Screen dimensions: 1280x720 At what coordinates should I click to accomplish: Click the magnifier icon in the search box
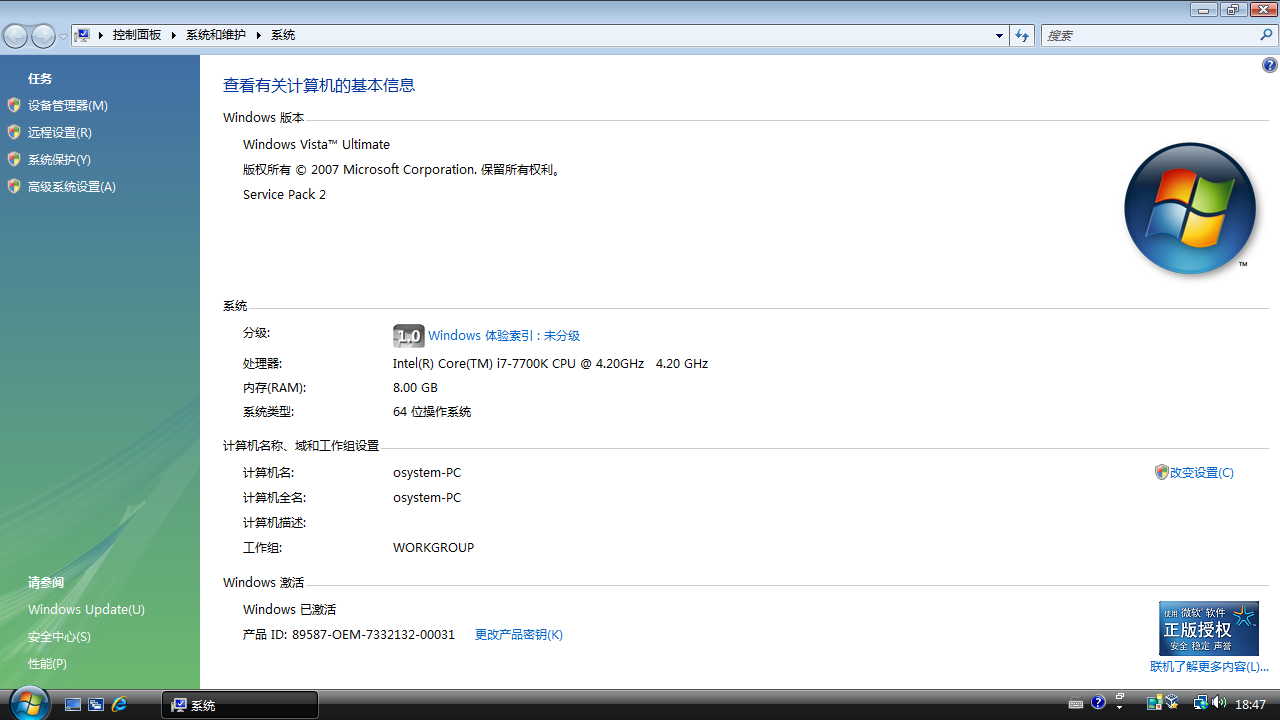[x=1267, y=35]
